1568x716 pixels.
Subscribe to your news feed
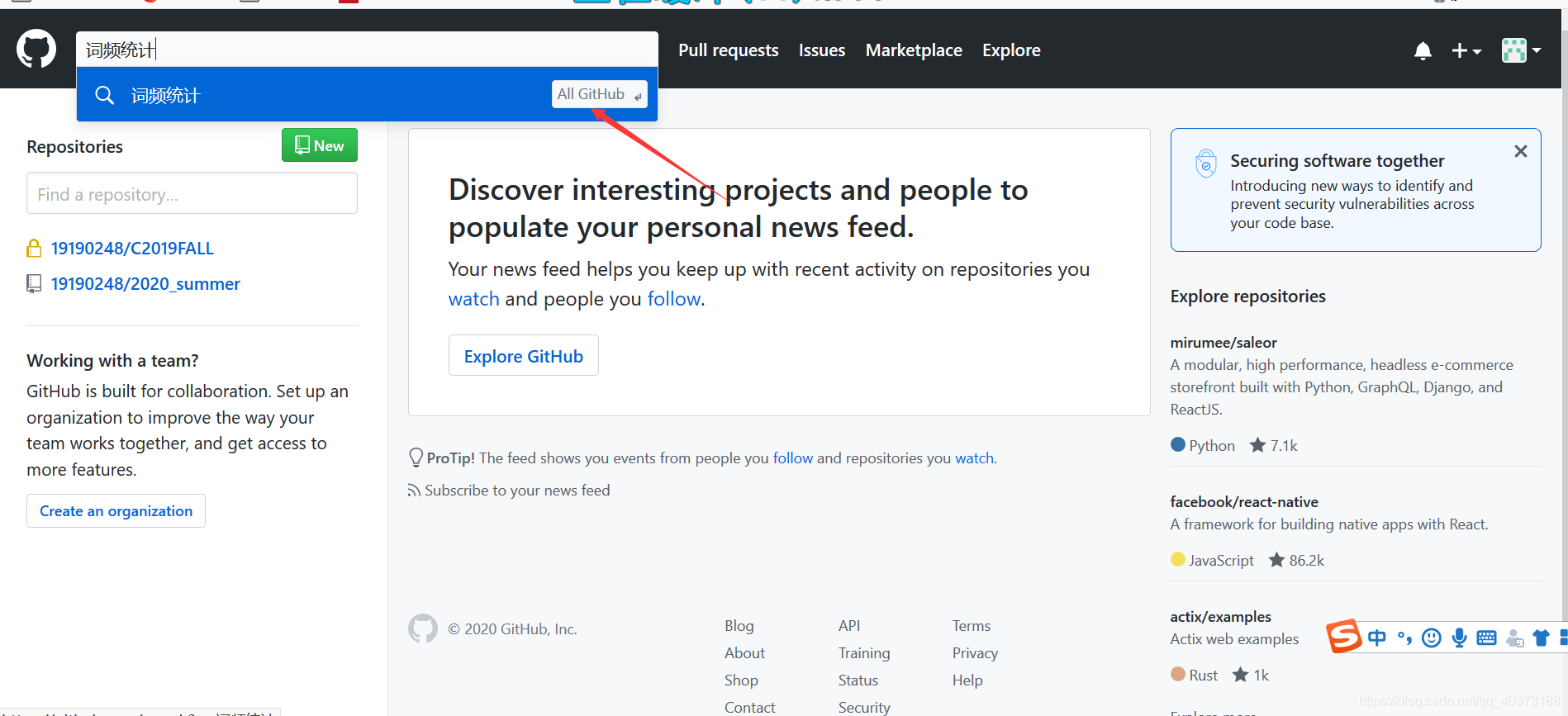(x=517, y=491)
